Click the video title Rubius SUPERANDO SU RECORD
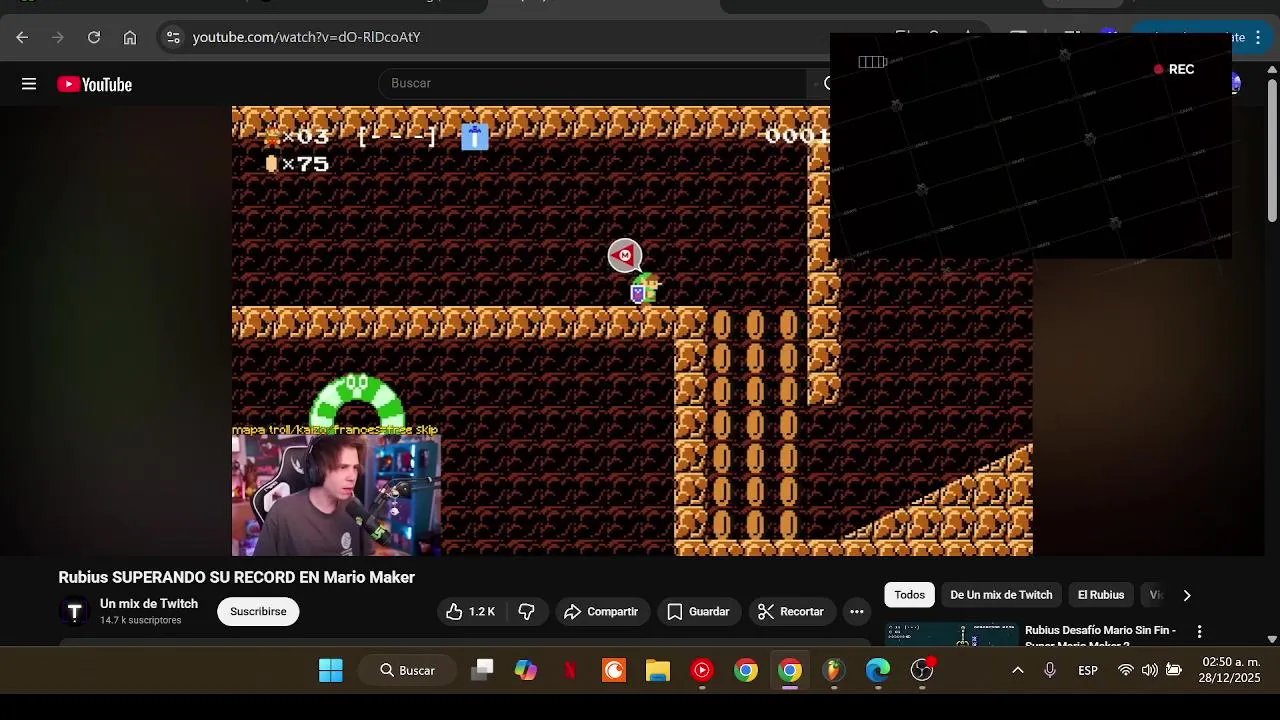 click(236, 577)
